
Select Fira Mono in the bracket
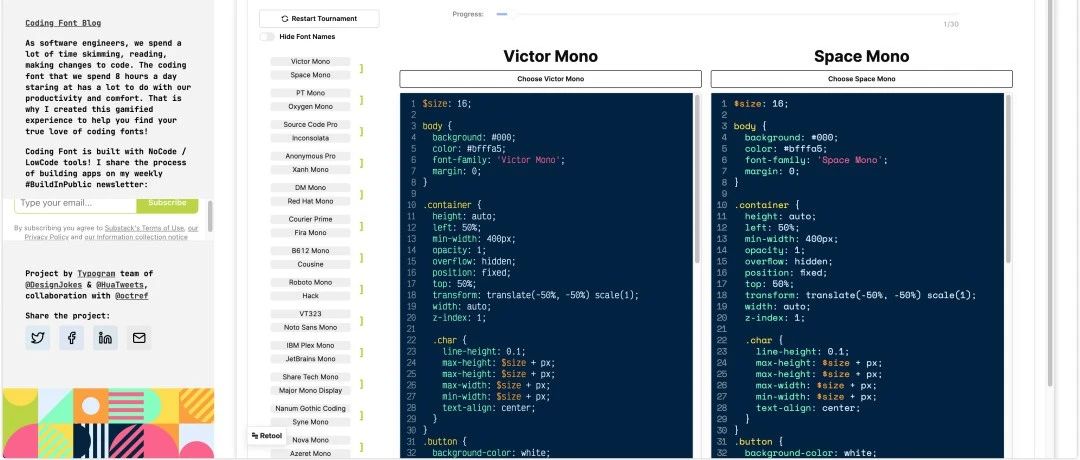point(311,233)
